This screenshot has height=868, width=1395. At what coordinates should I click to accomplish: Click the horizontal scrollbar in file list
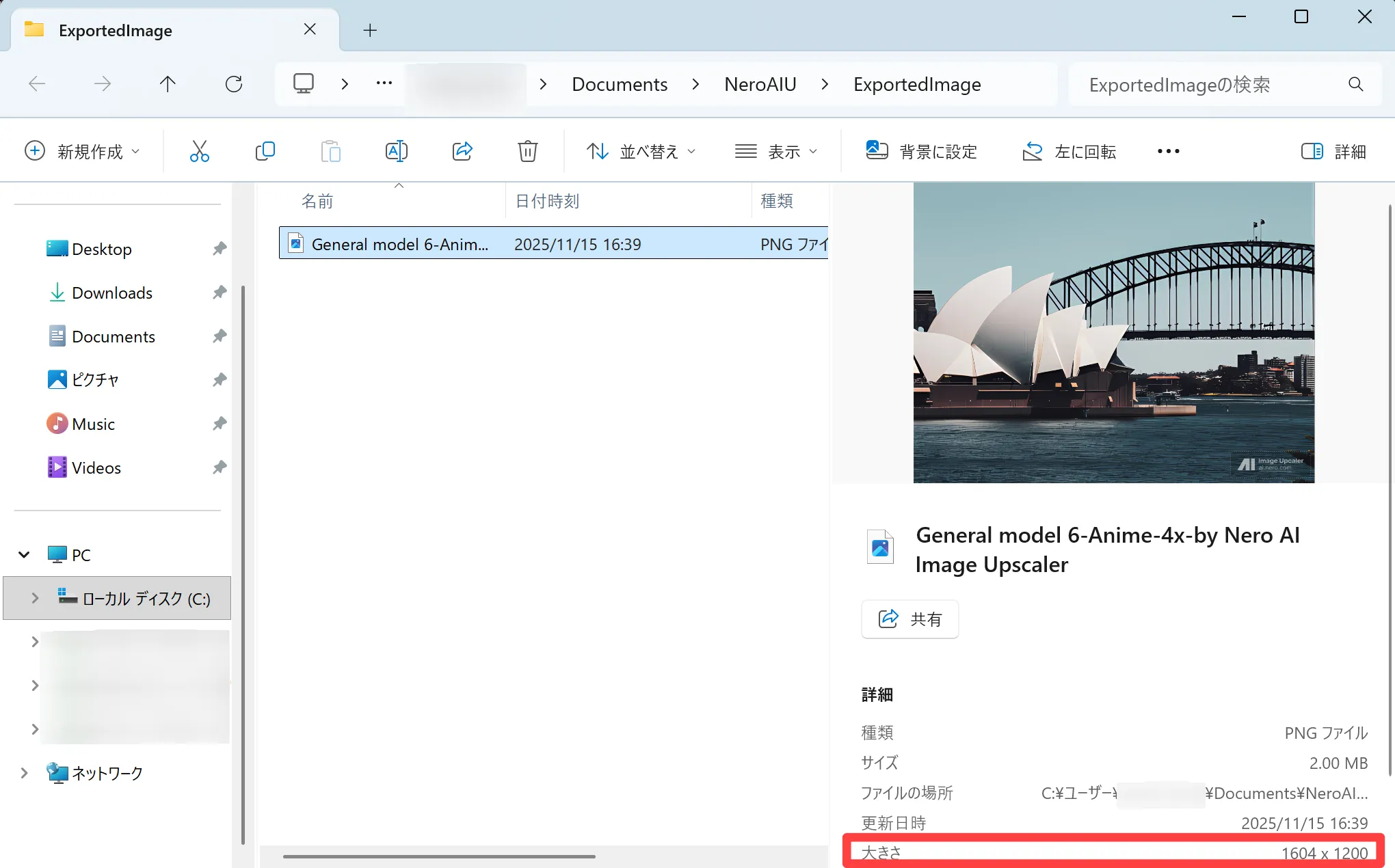[439, 856]
